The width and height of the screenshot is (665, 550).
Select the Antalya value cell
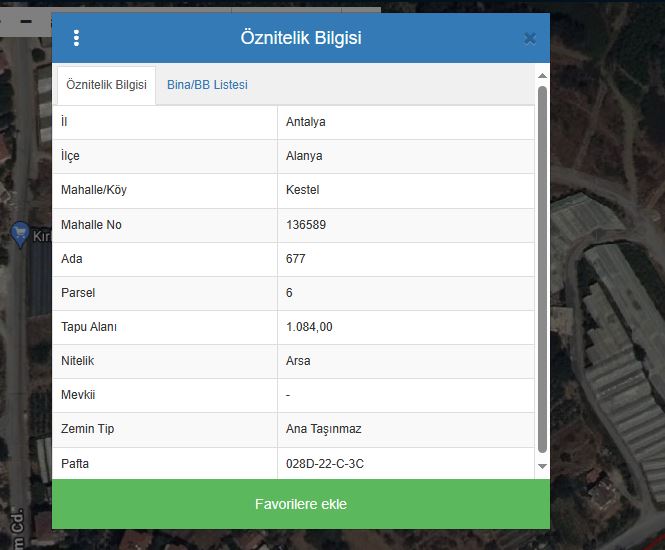coord(406,122)
